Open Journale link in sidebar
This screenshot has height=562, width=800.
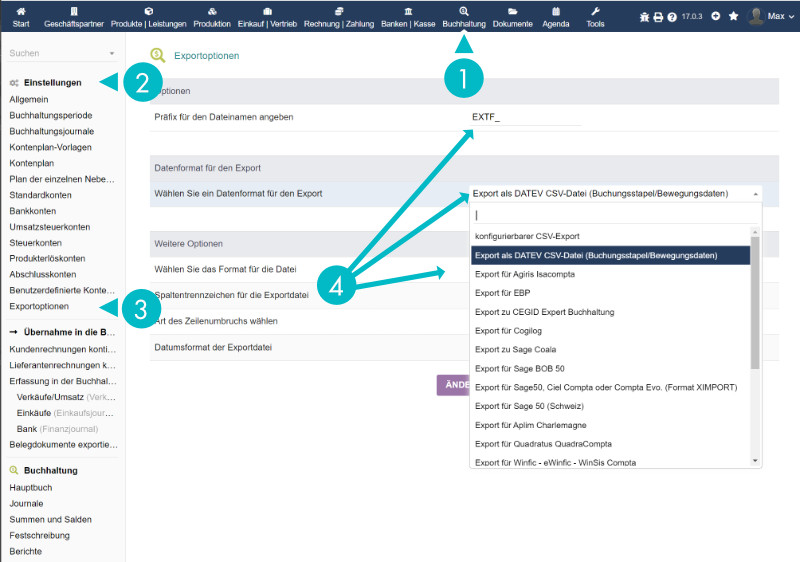click(x=26, y=503)
